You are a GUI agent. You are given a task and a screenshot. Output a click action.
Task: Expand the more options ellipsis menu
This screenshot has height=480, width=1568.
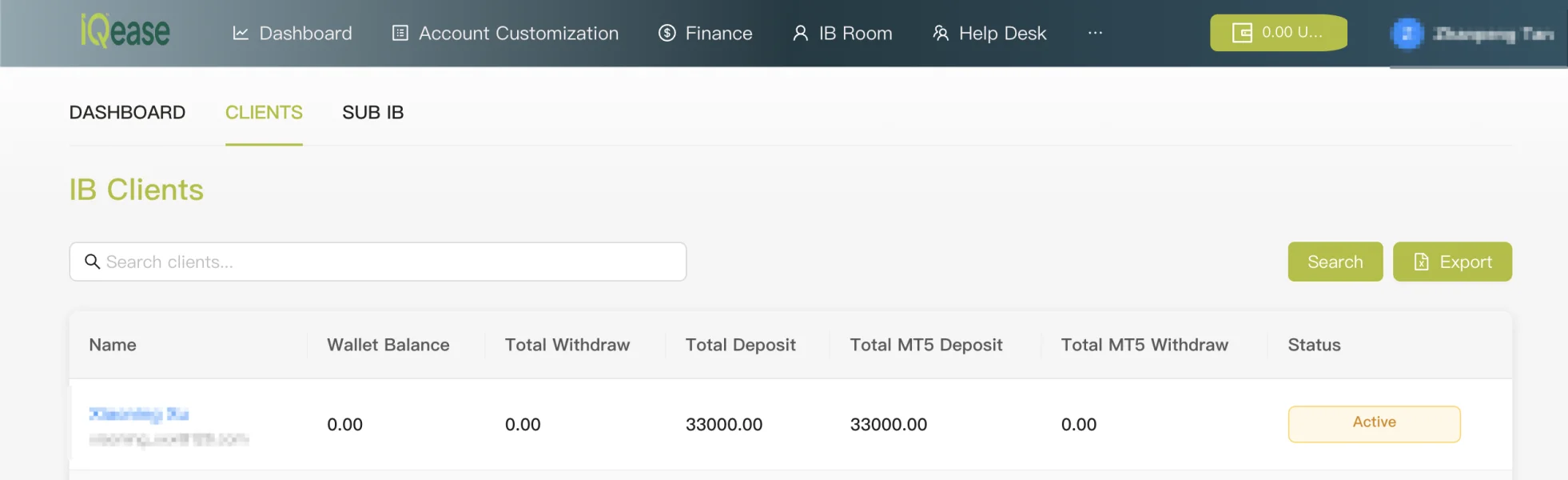pos(1095,33)
